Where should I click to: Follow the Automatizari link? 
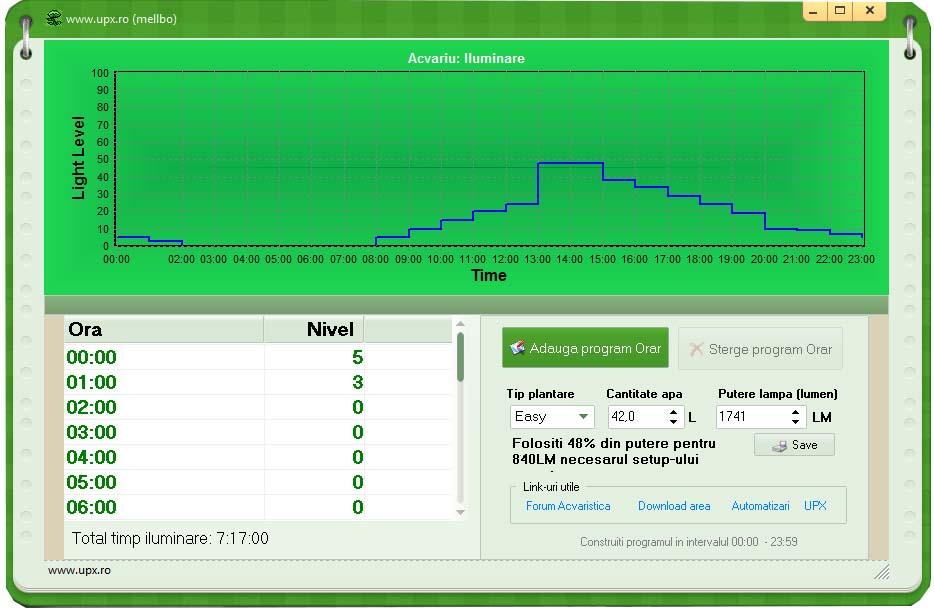(x=760, y=506)
